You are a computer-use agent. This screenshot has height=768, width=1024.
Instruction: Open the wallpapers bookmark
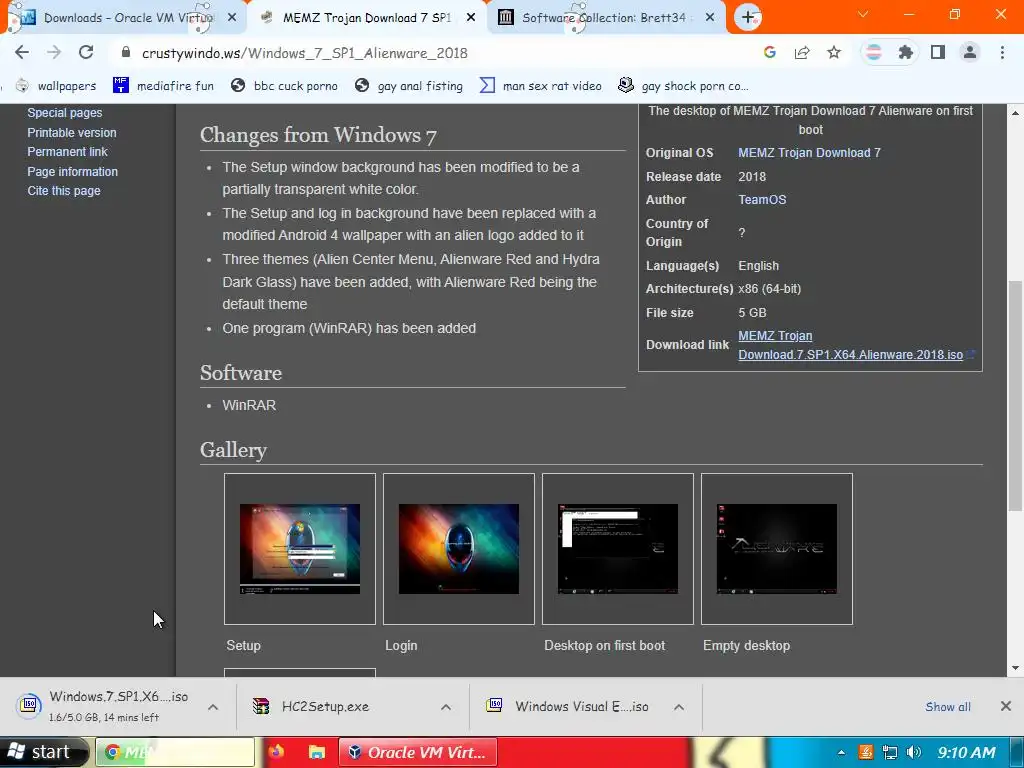(x=56, y=86)
